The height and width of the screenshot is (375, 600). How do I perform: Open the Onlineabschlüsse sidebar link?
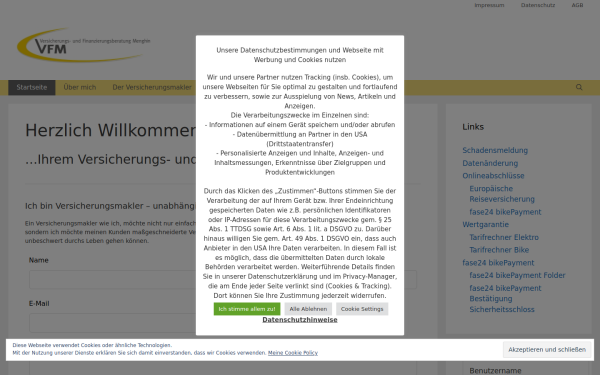(x=493, y=176)
